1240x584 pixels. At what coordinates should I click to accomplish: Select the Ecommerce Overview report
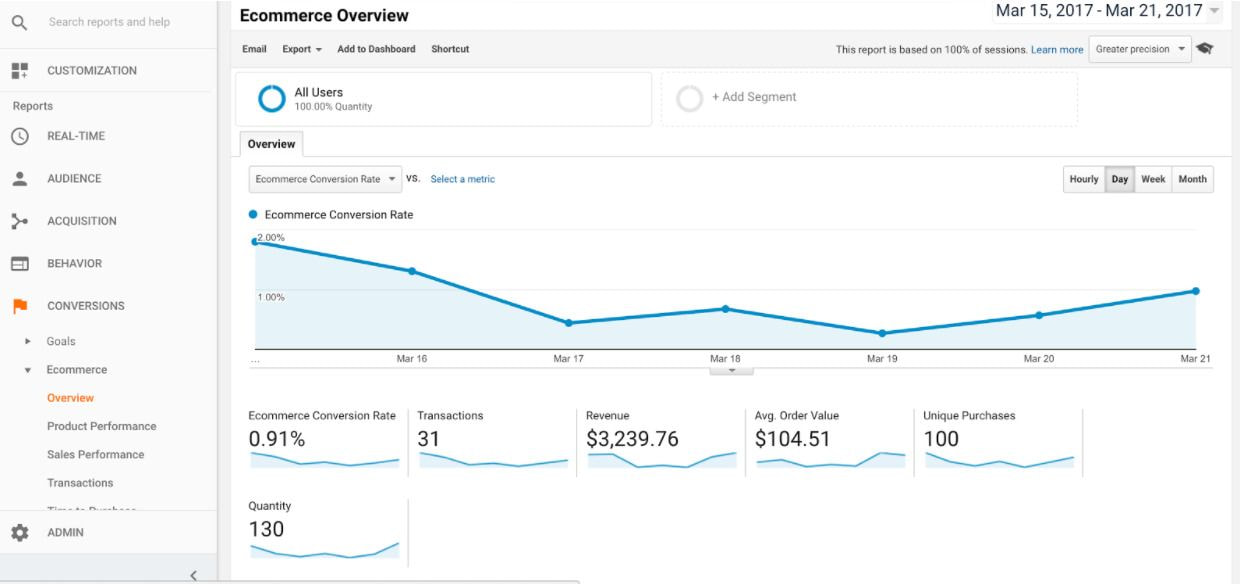click(70, 398)
